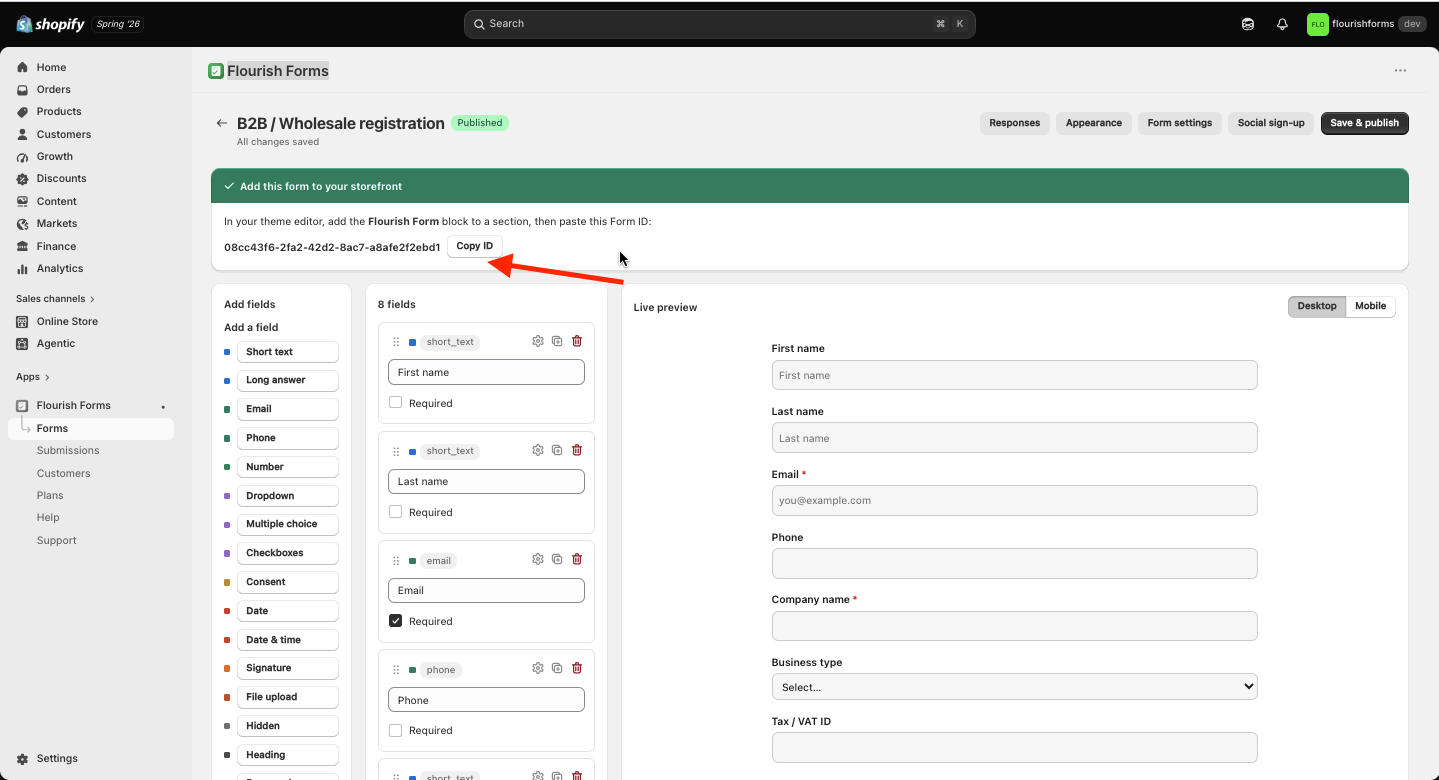
Task: Switch live preview to Desktop
Action: coord(1317,306)
